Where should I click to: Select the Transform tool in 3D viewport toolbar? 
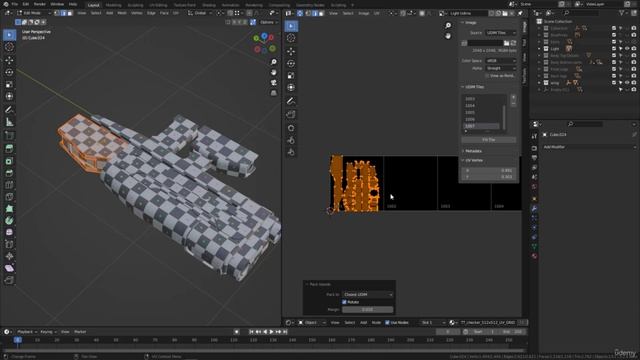(9, 96)
